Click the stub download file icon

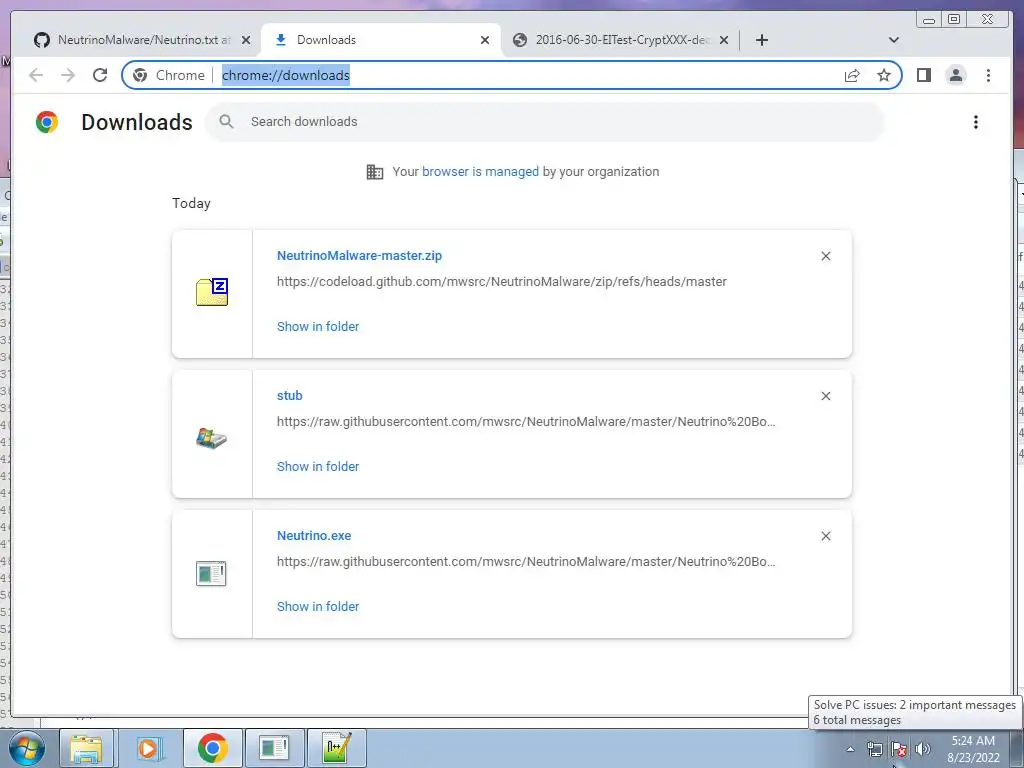click(x=212, y=437)
